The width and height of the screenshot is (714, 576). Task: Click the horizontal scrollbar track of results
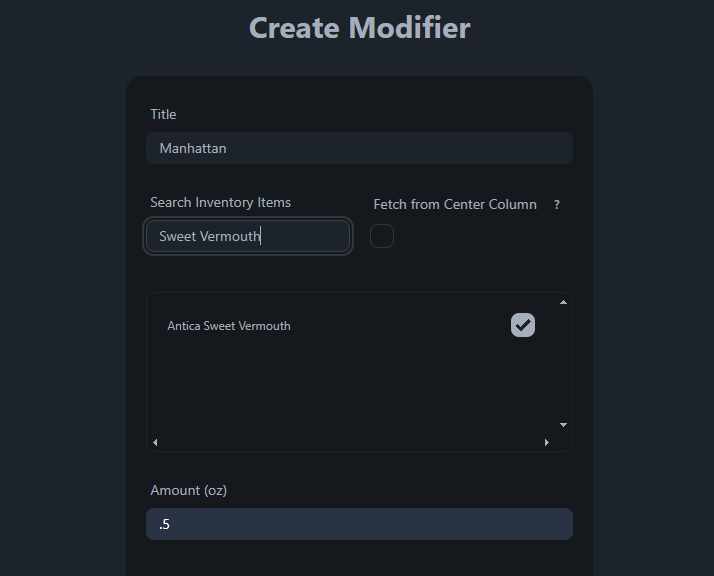point(350,442)
